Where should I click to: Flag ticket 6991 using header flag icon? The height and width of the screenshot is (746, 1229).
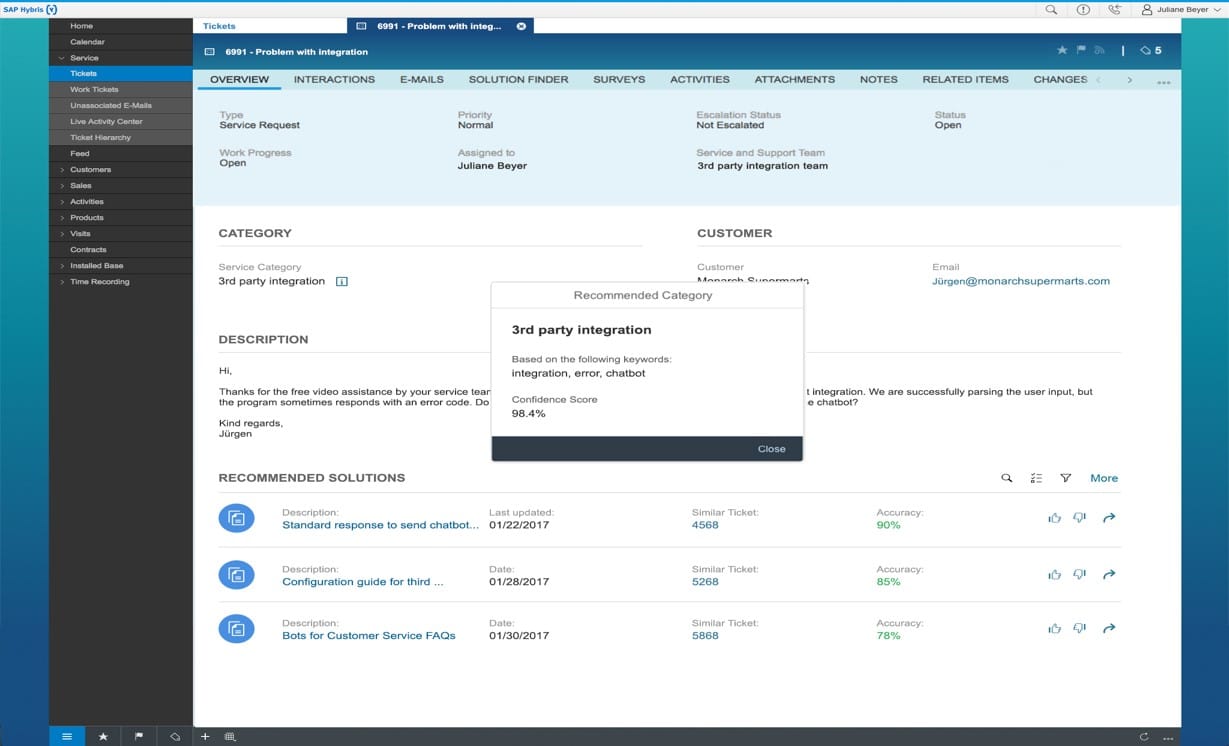1081,51
